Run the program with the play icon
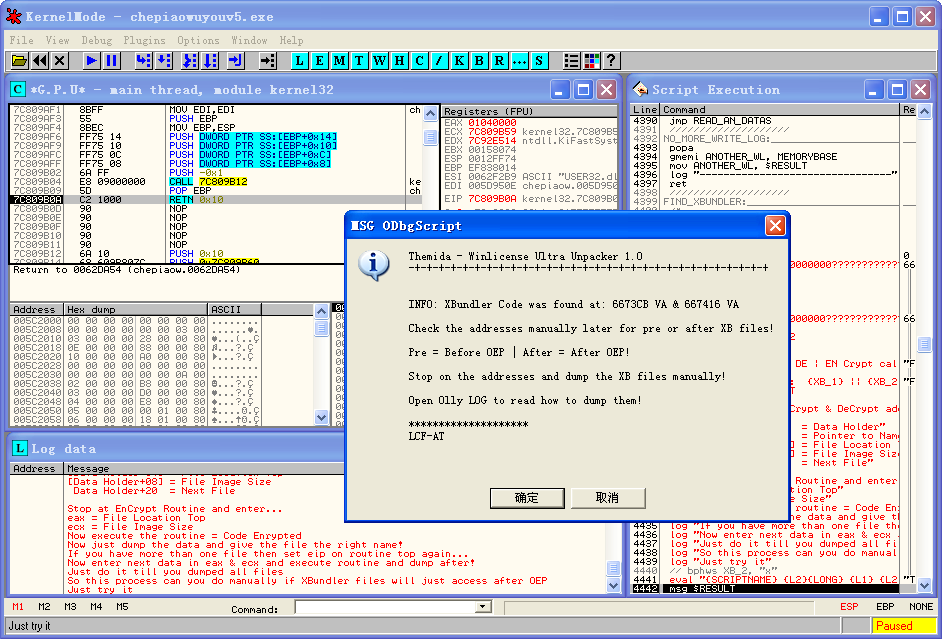This screenshot has height=639, width=942. pyautogui.click(x=91, y=61)
